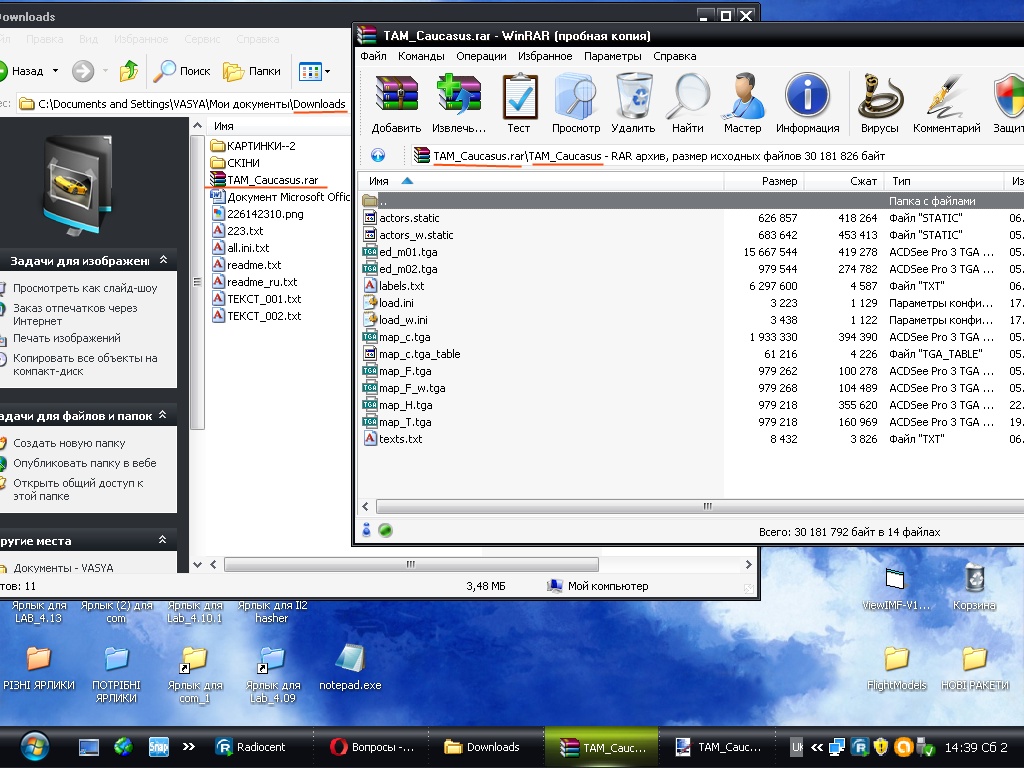Sort file list by Размер column header
The height and width of the screenshot is (768, 1024).
point(778,181)
